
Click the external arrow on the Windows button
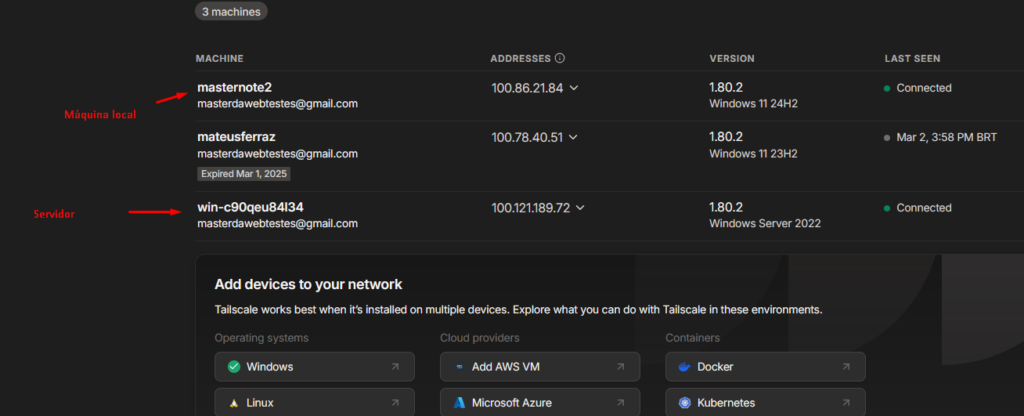[x=394, y=367]
